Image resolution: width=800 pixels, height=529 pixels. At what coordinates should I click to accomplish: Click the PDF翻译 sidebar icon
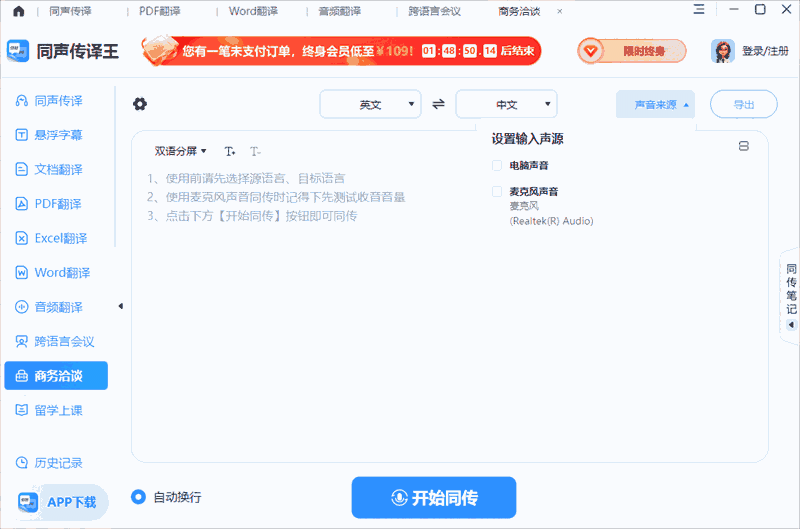pyautogui.click(x=21, y=204)
